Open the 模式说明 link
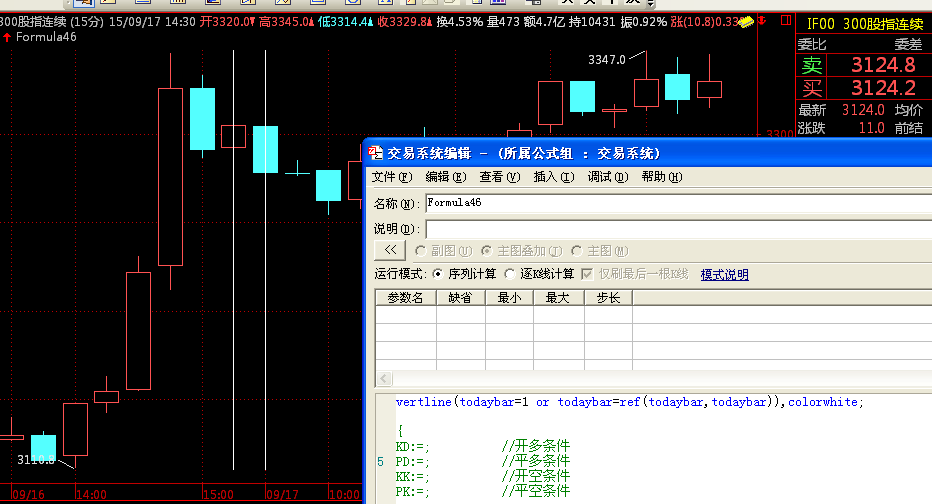The image size is (932, 504). point(724,274)
